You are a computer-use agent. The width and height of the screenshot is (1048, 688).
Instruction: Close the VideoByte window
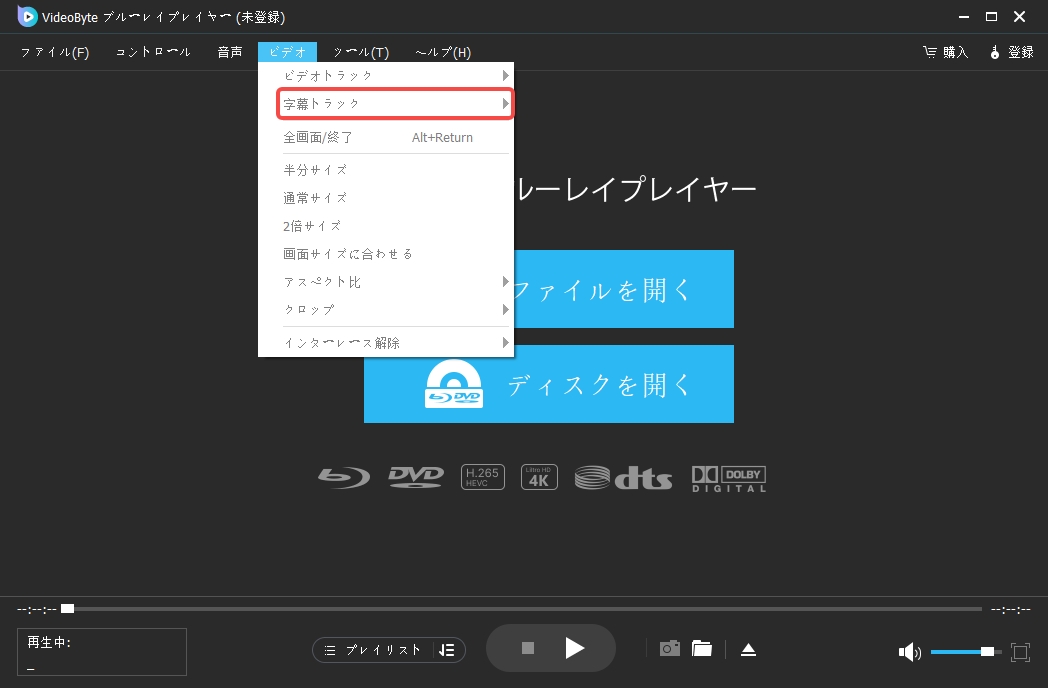click(1019, 17)
